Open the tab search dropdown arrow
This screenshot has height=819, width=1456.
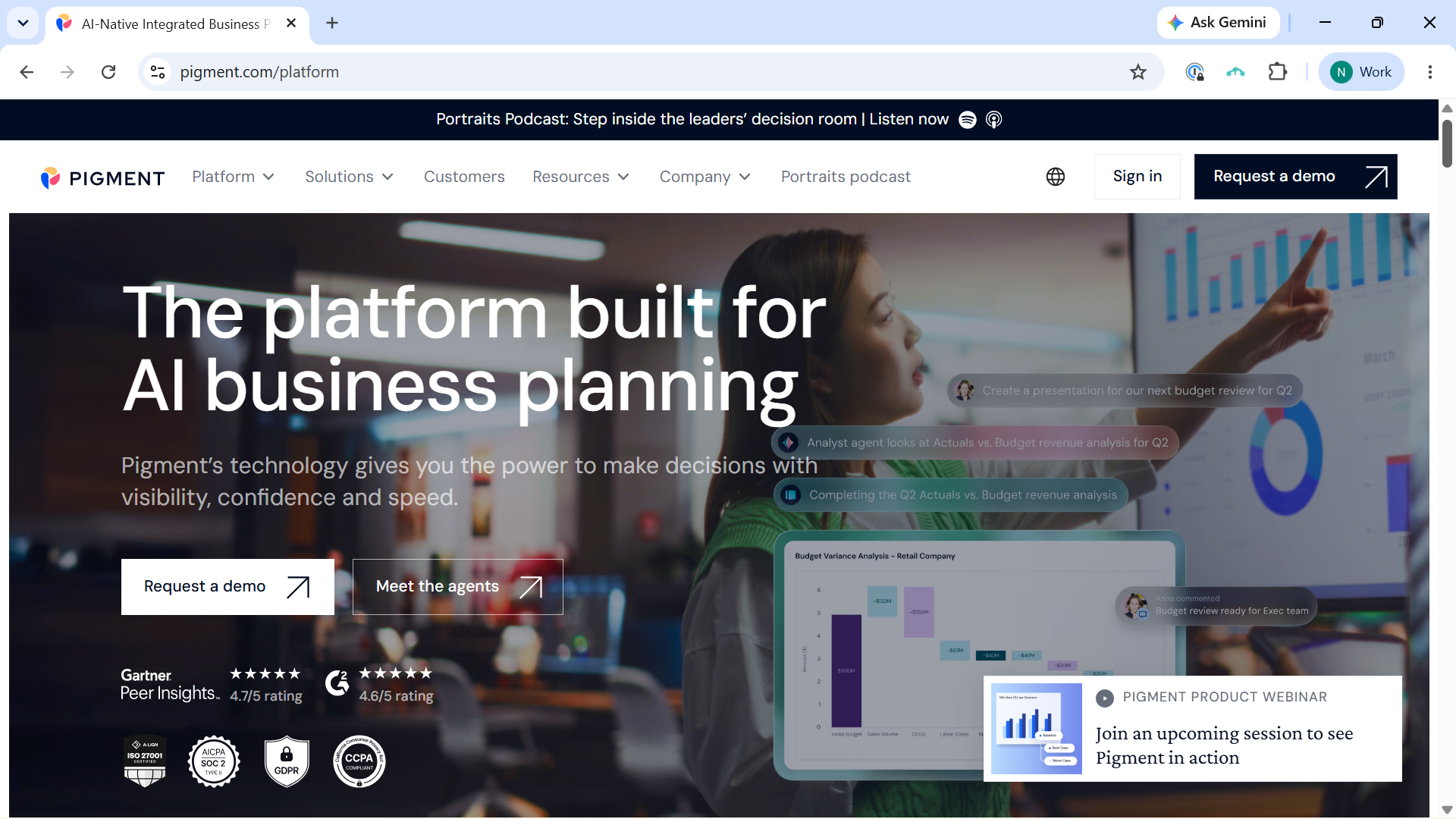[24, 24]
